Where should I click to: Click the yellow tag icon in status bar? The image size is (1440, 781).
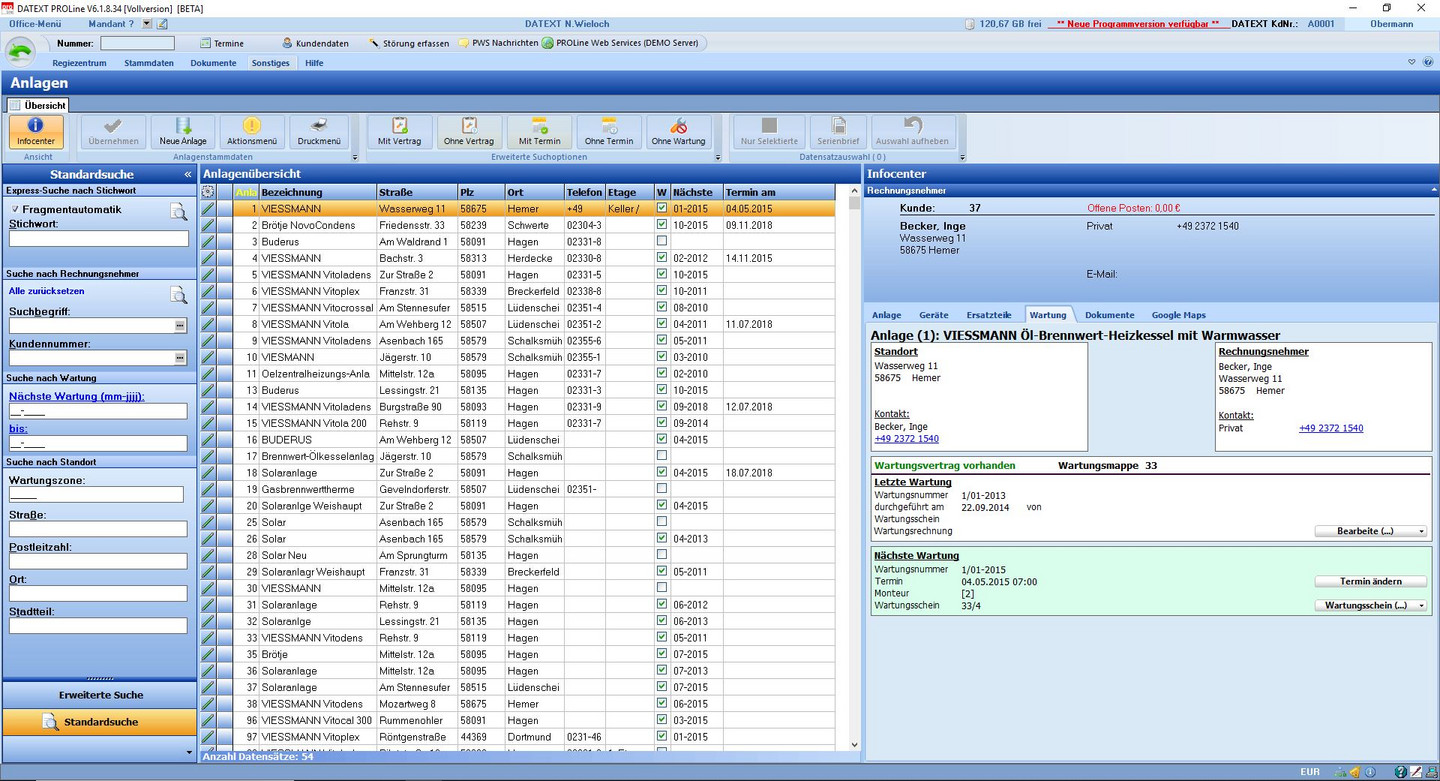click(x=1354, y=772)
